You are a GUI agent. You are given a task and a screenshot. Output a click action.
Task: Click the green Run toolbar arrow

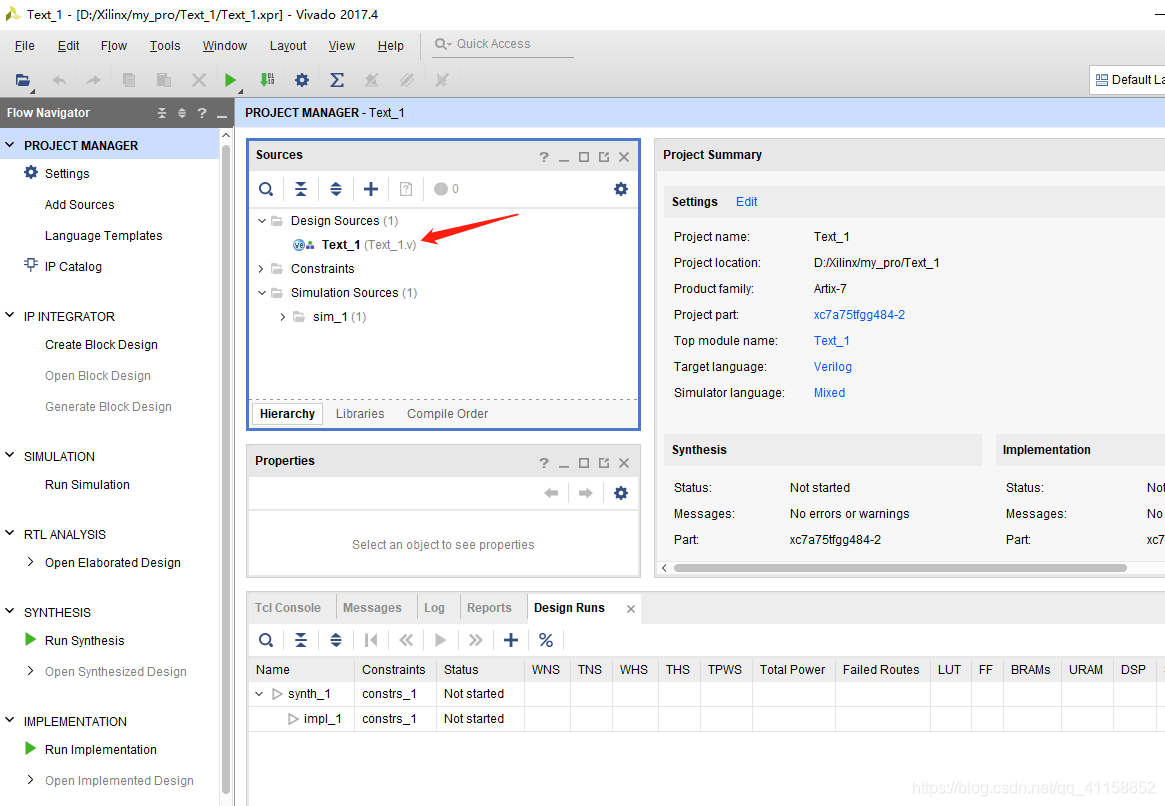pyautogui.click(x=230, y=80)
